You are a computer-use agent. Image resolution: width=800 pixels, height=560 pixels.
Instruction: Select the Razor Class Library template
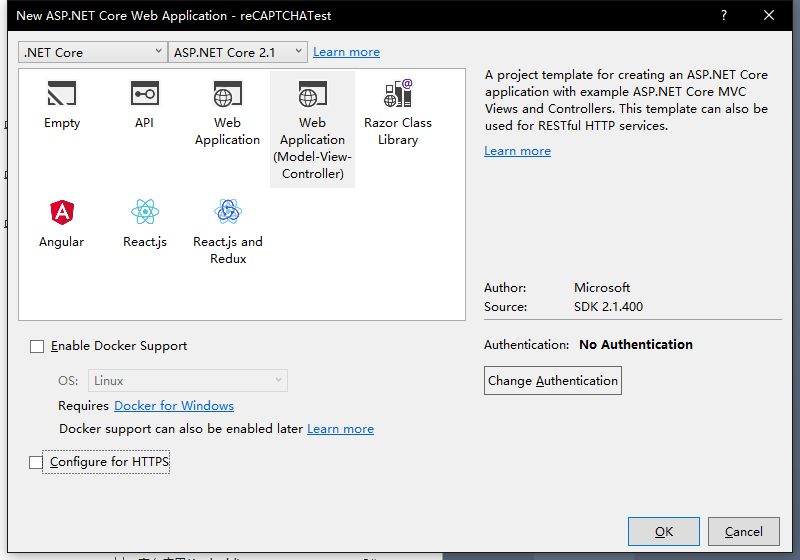[398, 95]
